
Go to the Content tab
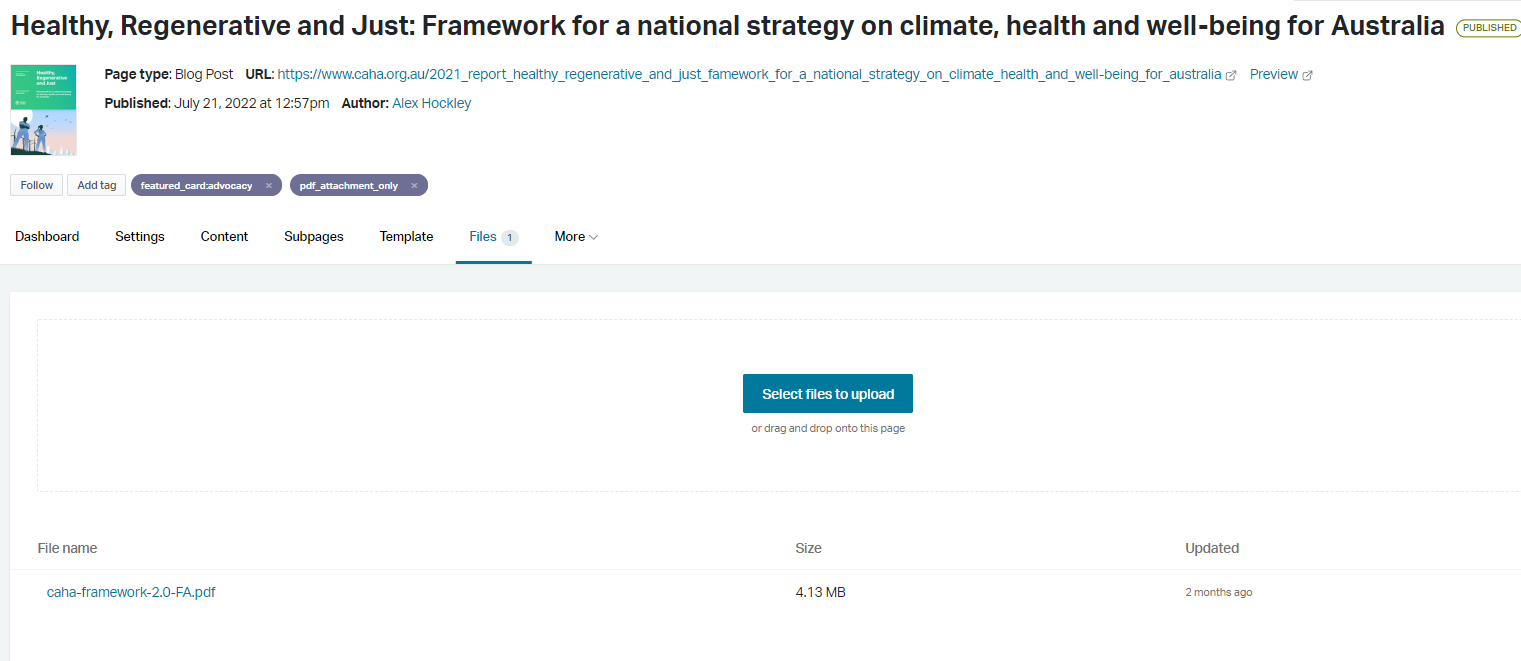pyautogui.click(x=224, y=237)
